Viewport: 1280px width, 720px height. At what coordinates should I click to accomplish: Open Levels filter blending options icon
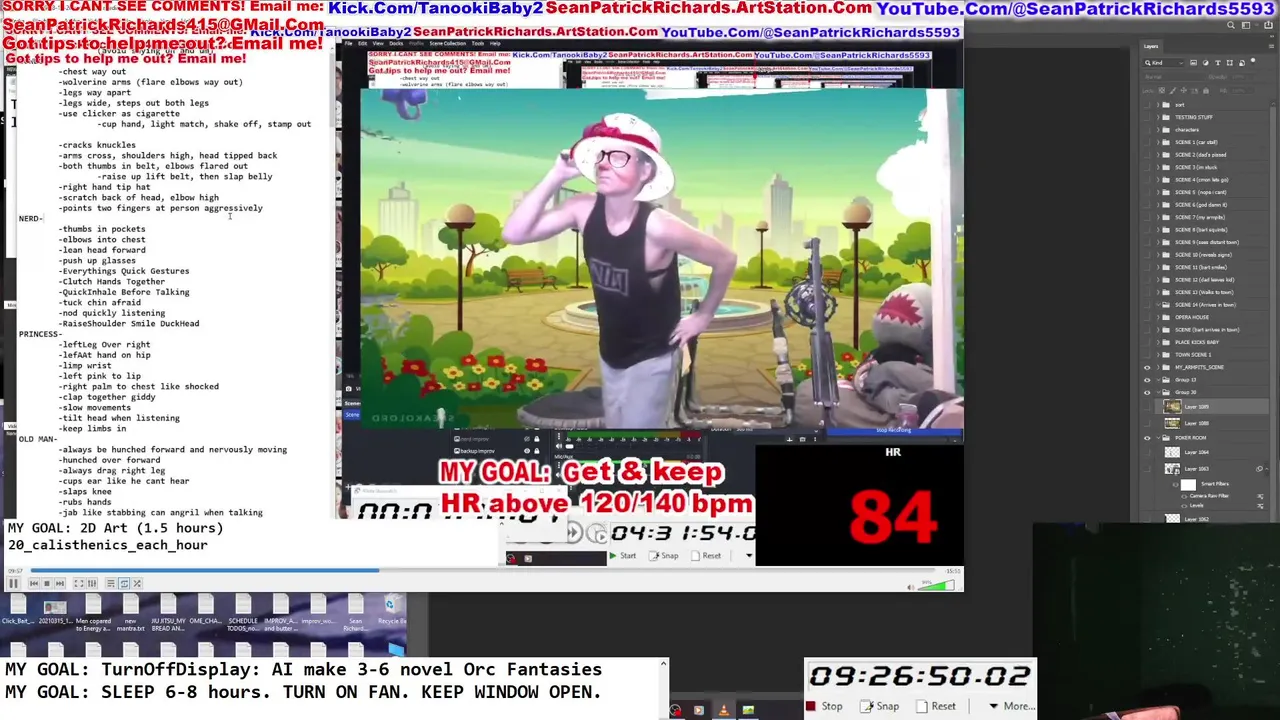(1260, 506)
